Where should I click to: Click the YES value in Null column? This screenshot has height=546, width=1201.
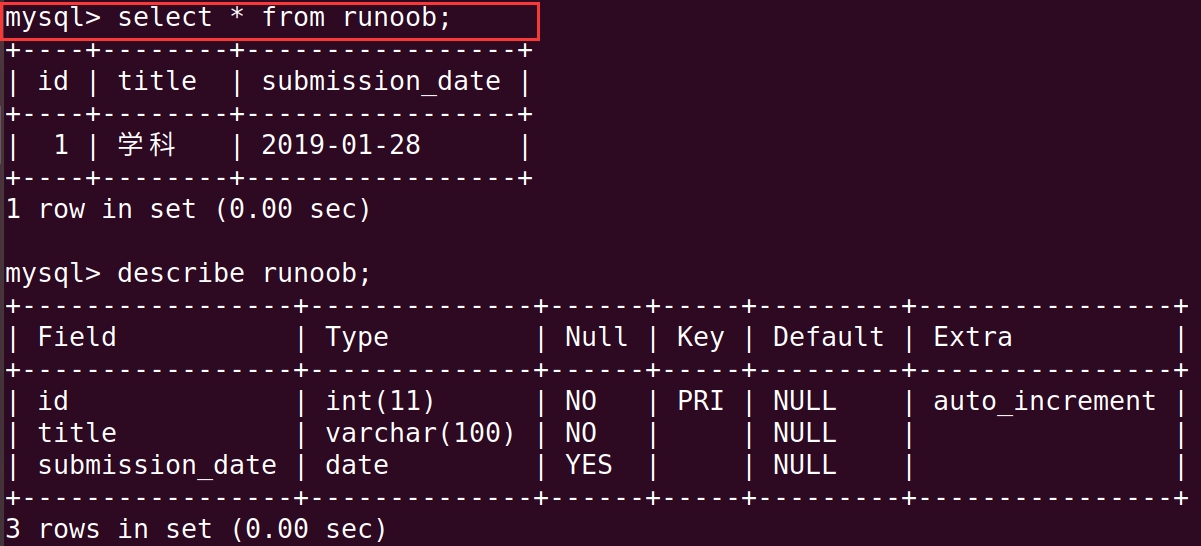click(x=589, y=465)
